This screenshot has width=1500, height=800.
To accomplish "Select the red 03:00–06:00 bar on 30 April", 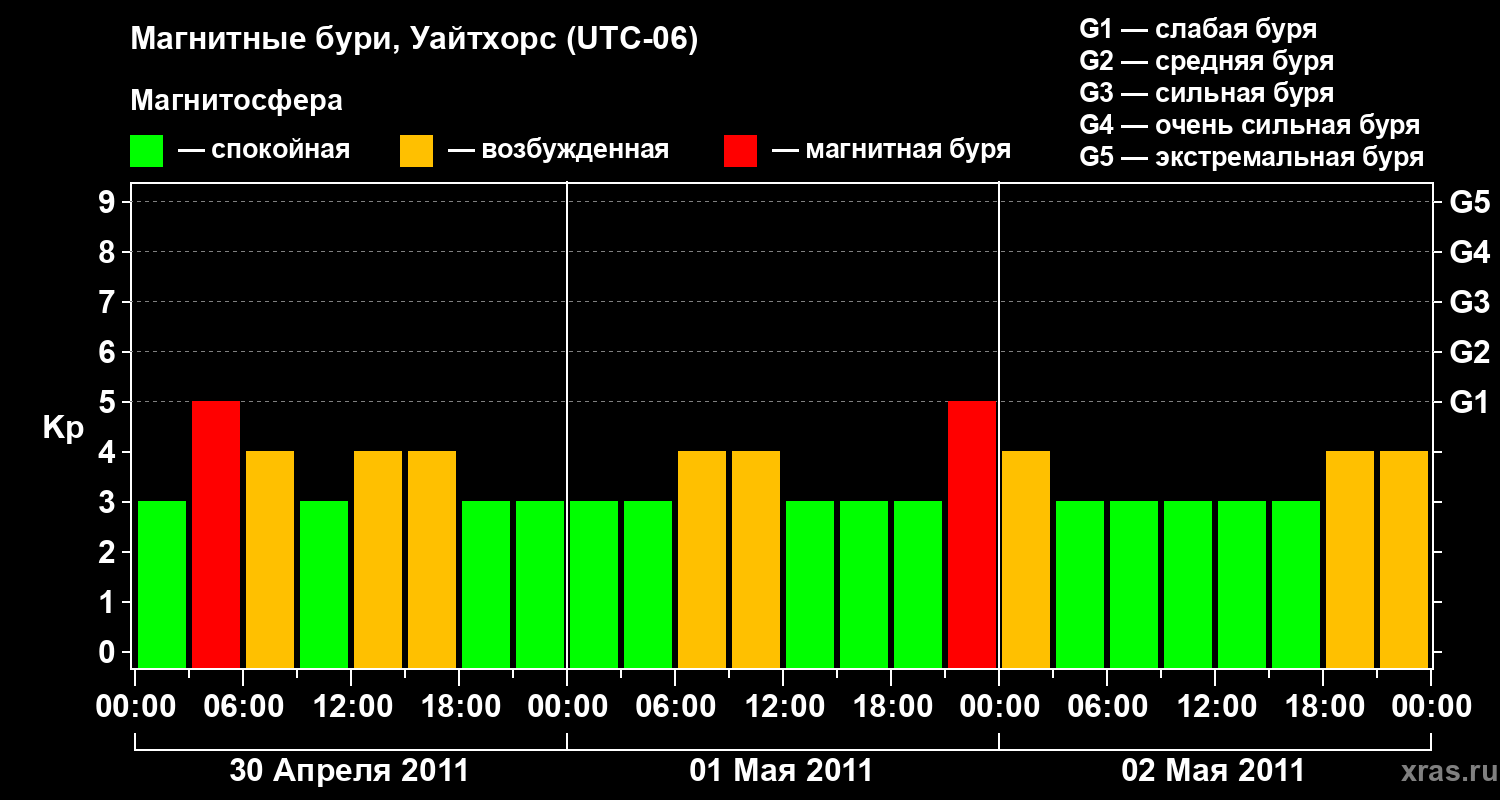I will pyautogui.click(x=216, y=534).
